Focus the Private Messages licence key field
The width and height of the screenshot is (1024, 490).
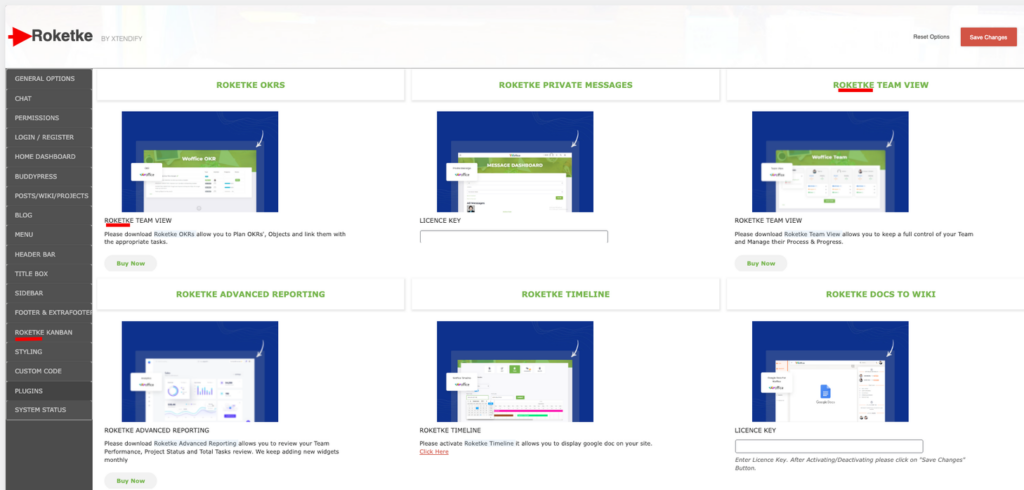coord(514,237)
